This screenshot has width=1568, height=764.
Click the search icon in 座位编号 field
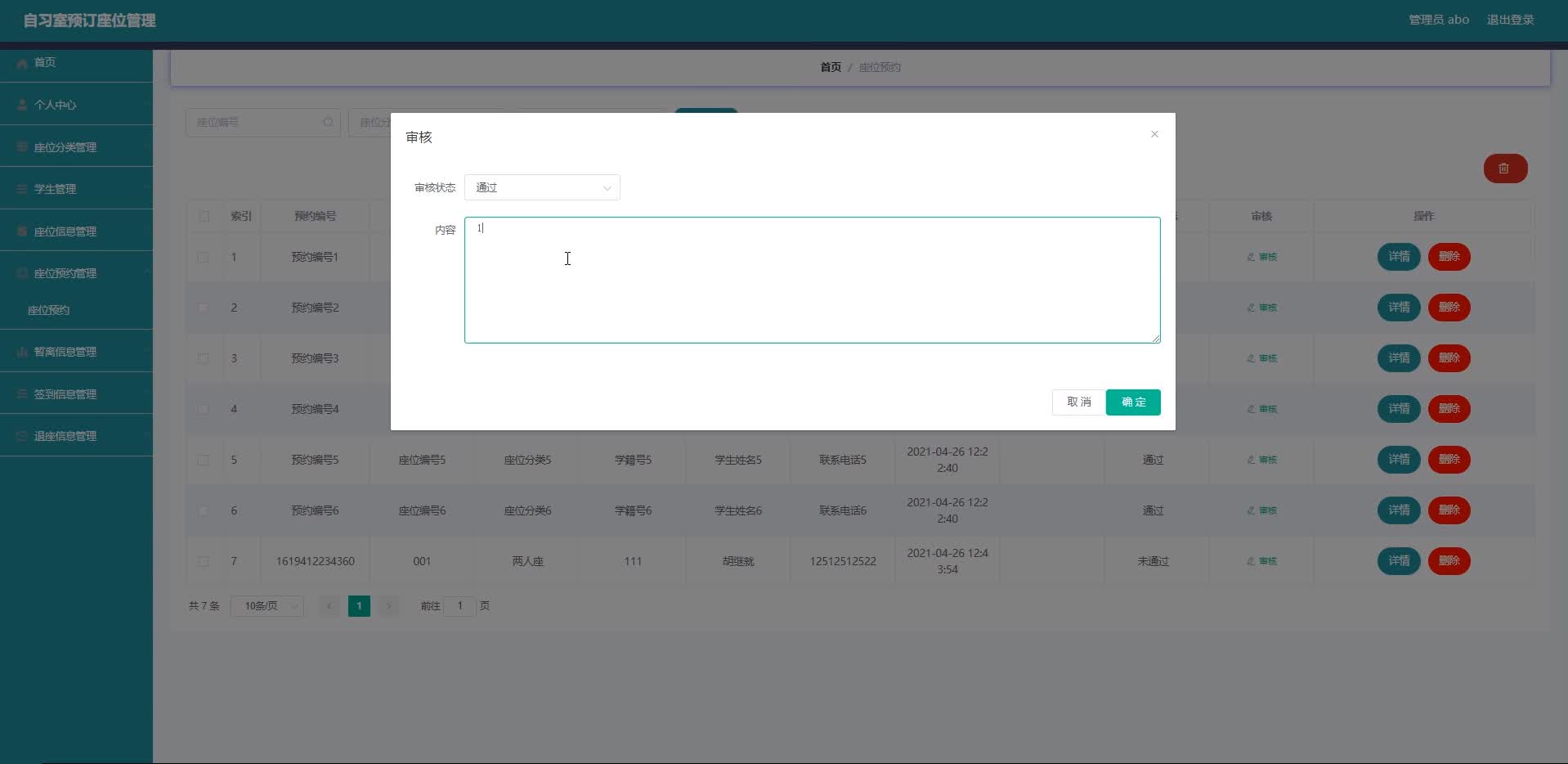328,123
